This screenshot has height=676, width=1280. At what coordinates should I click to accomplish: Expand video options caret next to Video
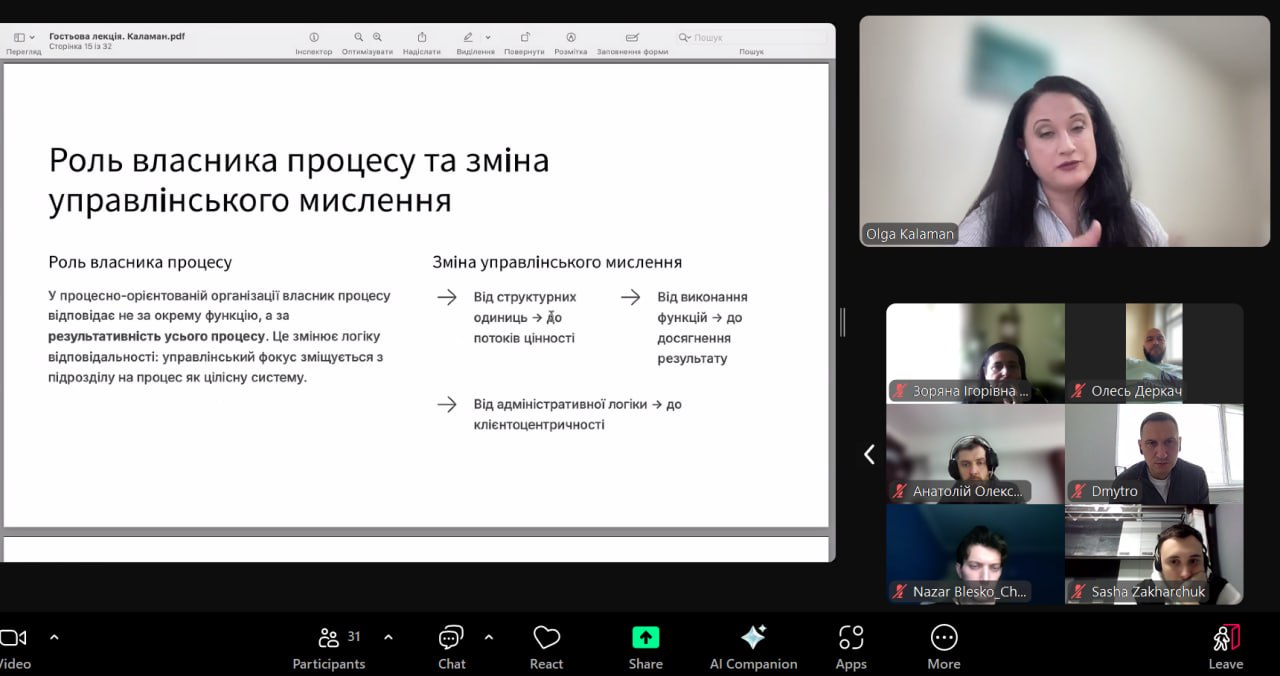[54, 637]
